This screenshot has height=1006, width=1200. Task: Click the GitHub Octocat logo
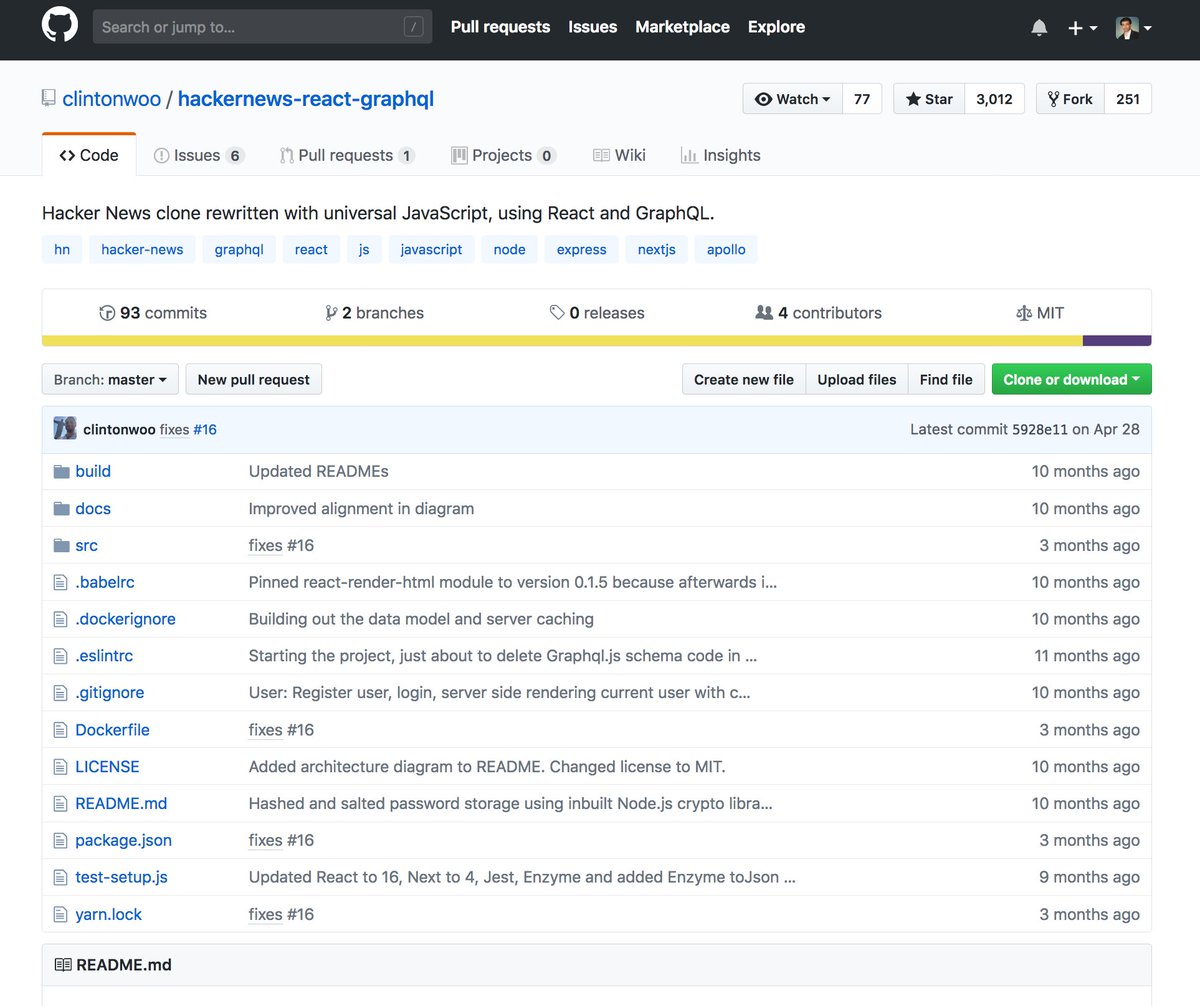(59, 26)
